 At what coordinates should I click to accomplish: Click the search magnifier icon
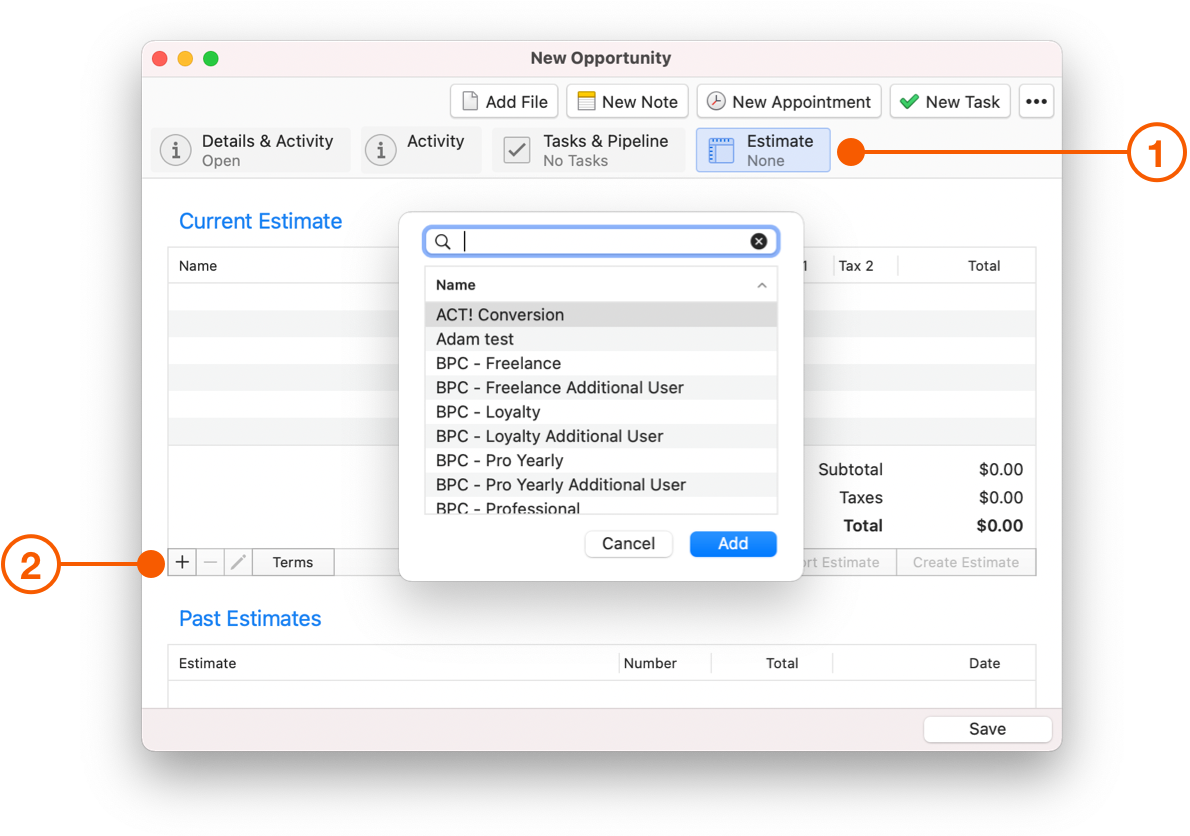point(442,241)
